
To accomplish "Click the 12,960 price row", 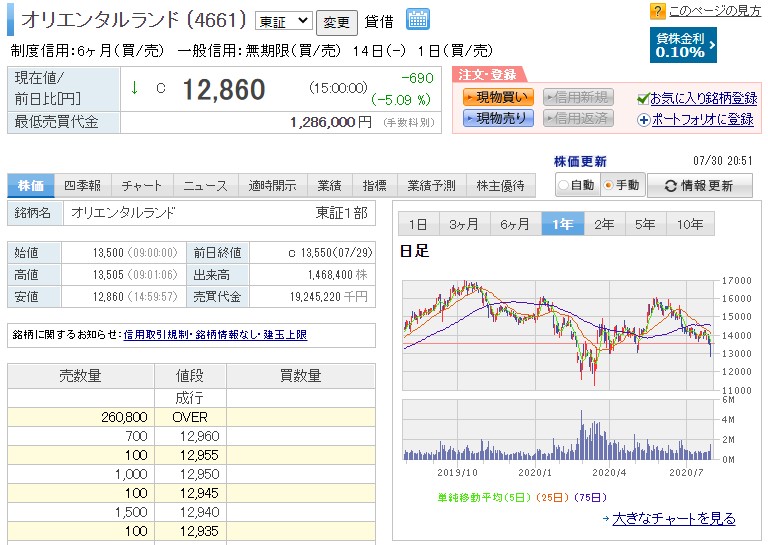I will pyautogui.click(x=192, y=436).
